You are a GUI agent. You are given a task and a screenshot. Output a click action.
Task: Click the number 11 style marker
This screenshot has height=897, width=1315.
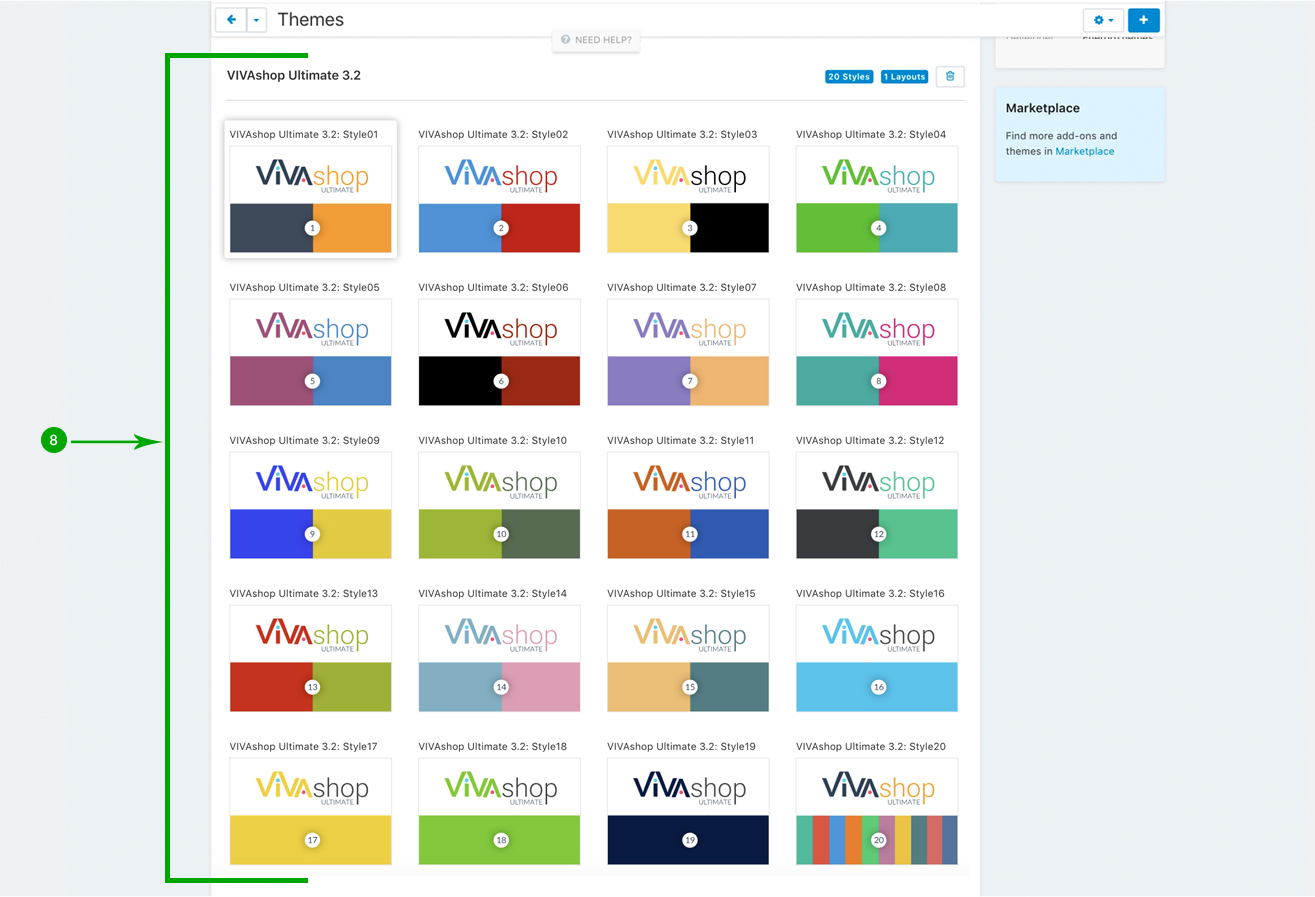pos(689,534)
